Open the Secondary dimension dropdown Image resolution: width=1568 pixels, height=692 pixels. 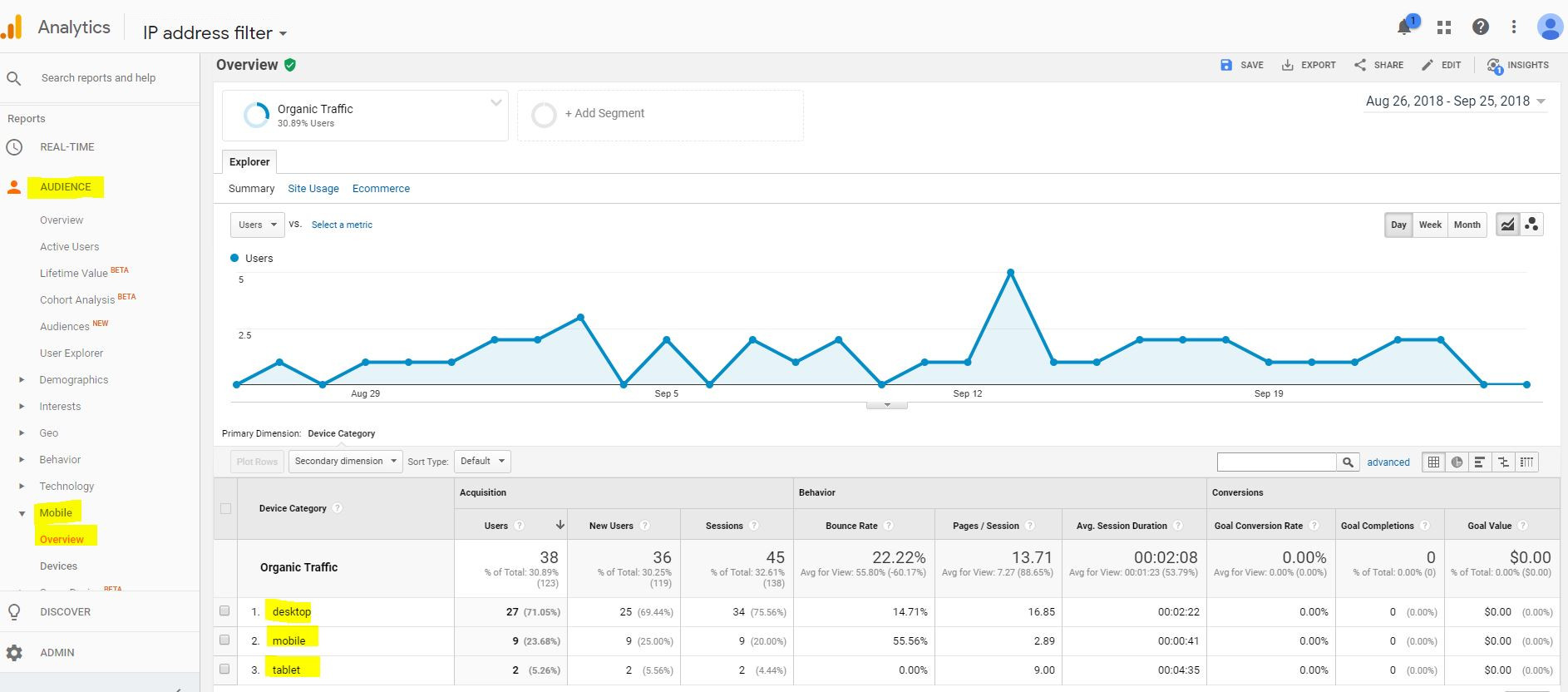click(345, 462)
